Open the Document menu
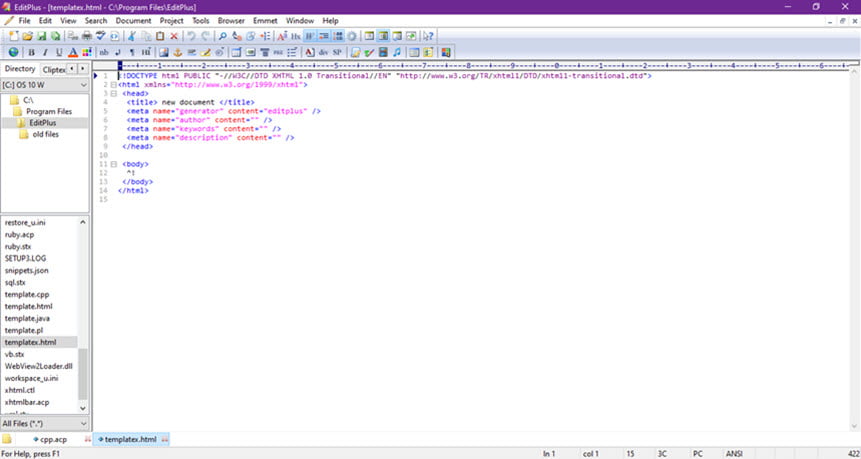This screenshot has height=459, width=861. click(133, 21)
